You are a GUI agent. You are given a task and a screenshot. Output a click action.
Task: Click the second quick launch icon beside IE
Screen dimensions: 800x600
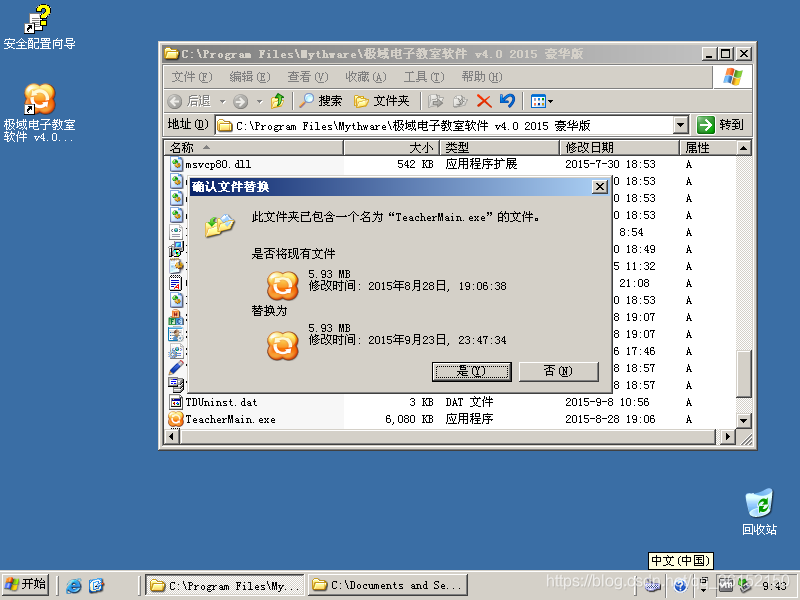96,585
